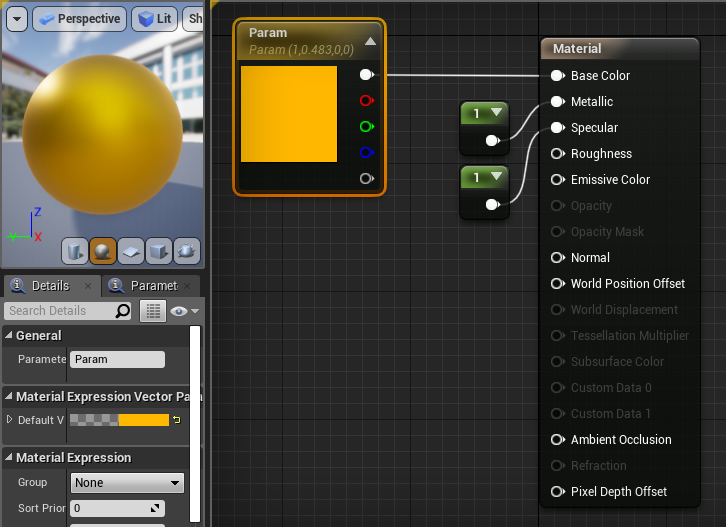Select the cylinder preview mesh icon
Screen dimensions: 726x527
tap(75, 250)
